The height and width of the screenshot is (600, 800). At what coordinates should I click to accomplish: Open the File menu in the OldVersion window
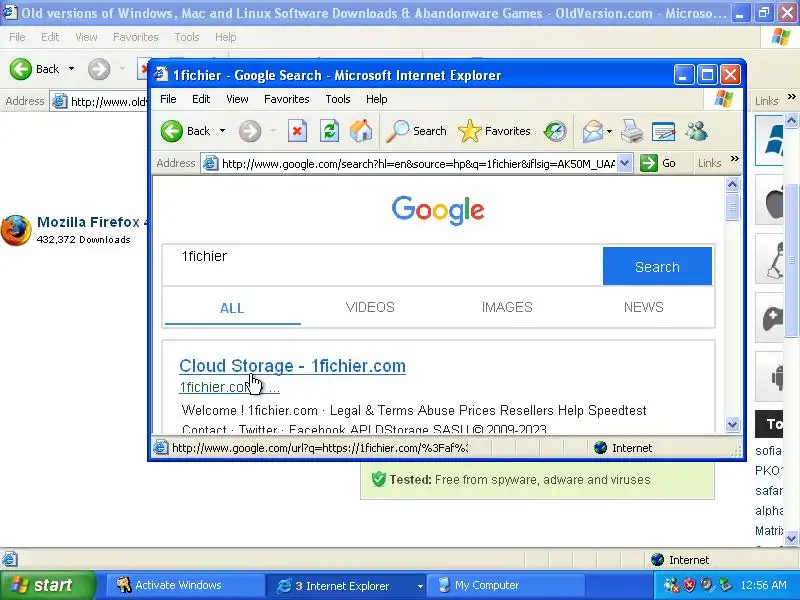tap(17, 37)
